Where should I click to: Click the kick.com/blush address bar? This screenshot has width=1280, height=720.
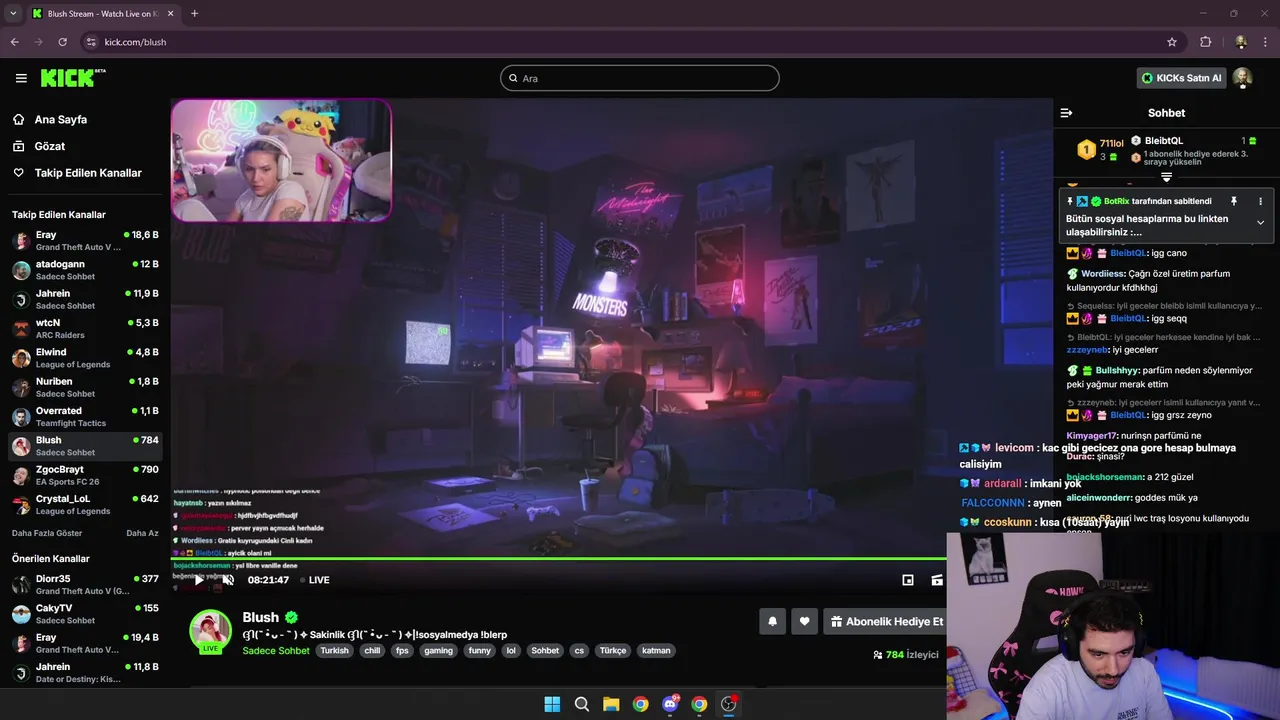[x=630, y=42]
